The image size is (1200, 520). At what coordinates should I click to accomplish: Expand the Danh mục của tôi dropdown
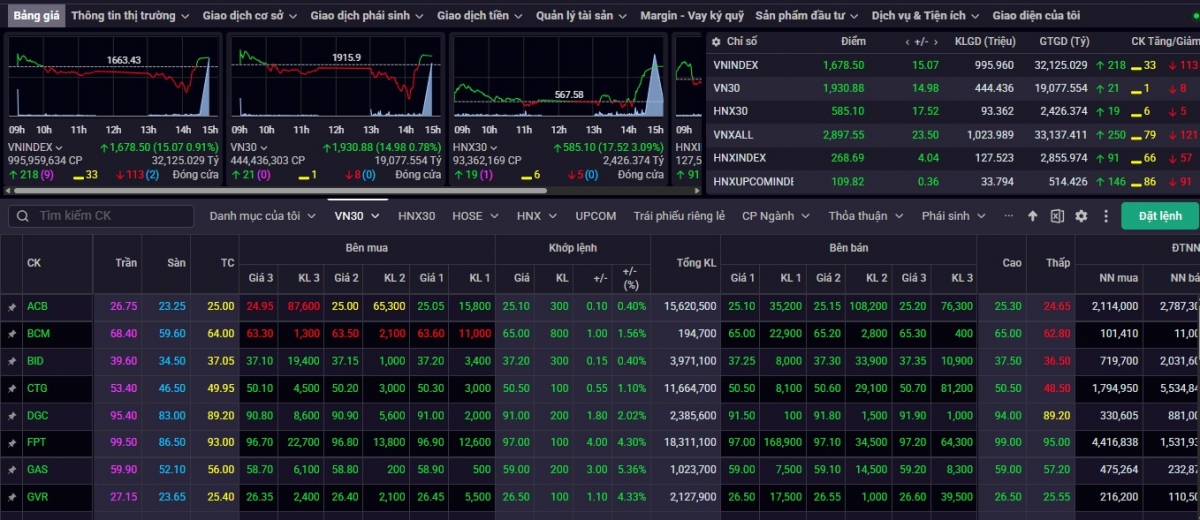263,216
